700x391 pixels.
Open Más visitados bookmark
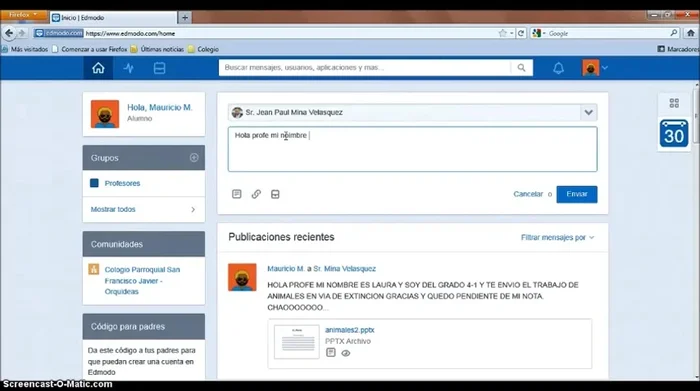(x=25, y=49)
